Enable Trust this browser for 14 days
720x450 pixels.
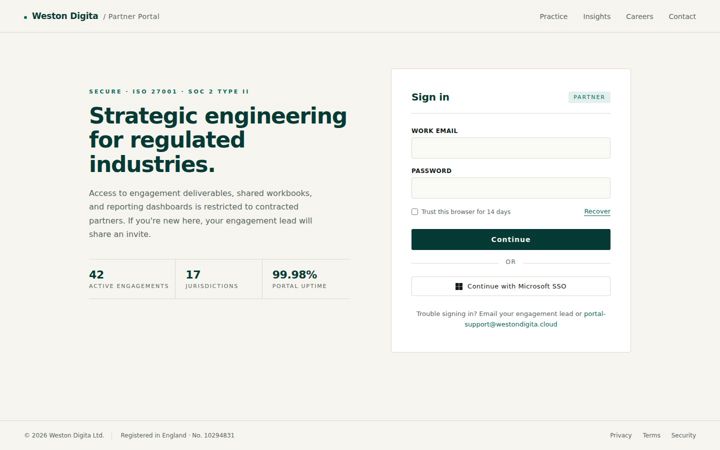tap(415, 212)
